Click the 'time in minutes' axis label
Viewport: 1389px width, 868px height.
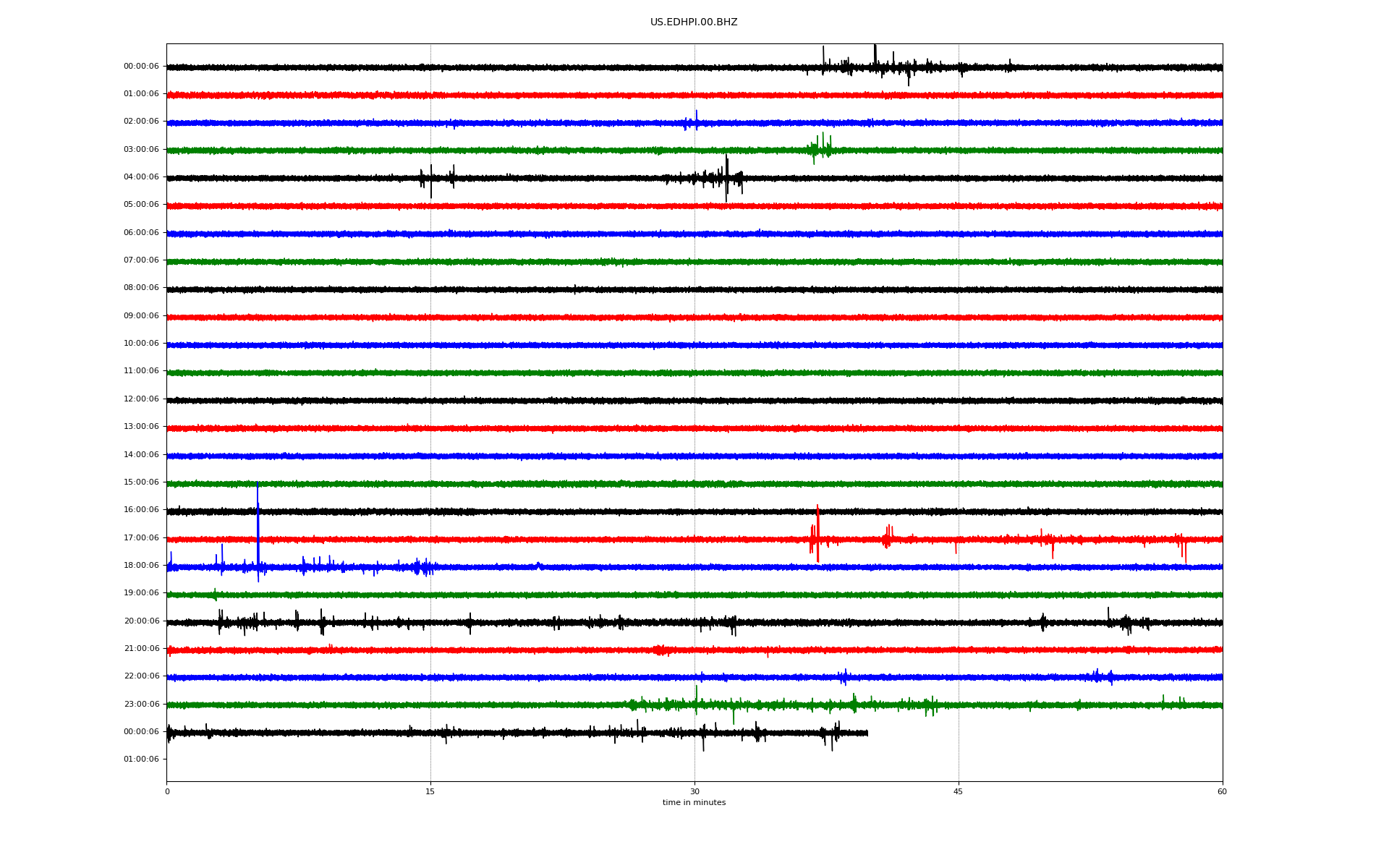[x=694, y=803]
